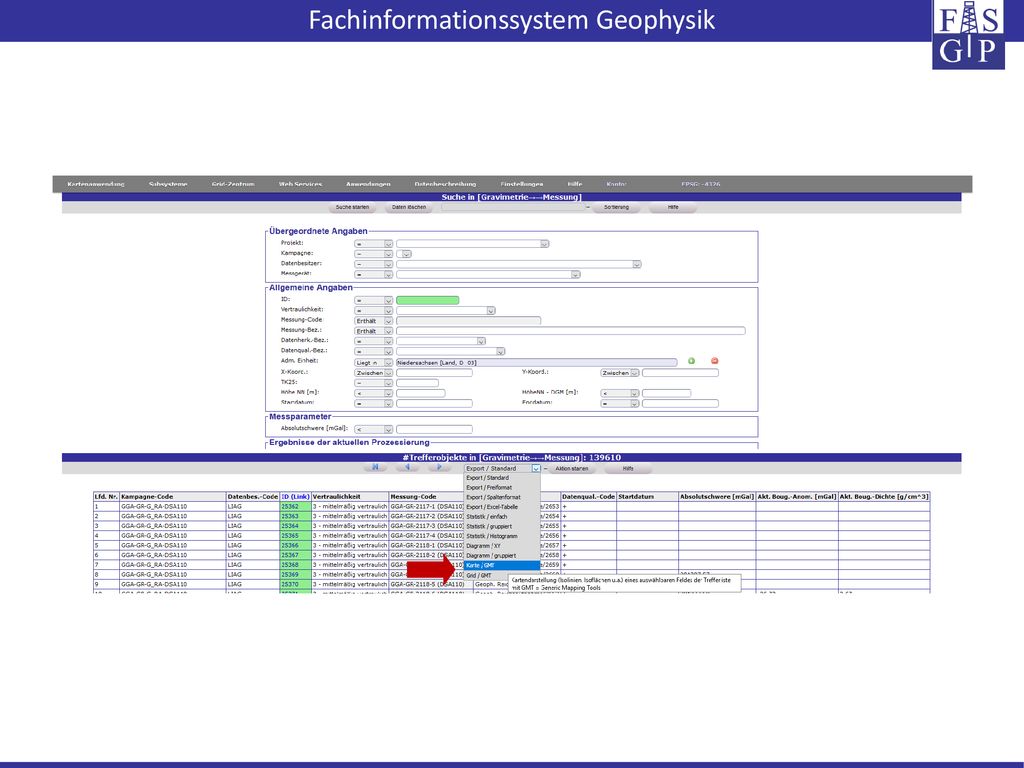Click the TK25 input field
Image resolution: width=1024 pixels, height=768 pixels.
417,383
